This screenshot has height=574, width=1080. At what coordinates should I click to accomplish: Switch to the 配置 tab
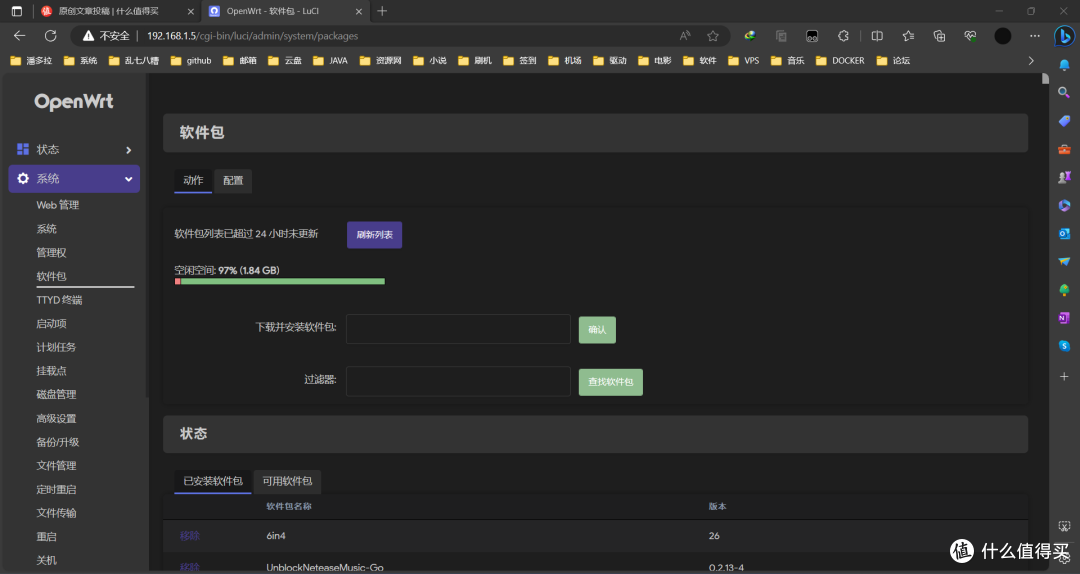coord(233,181)
